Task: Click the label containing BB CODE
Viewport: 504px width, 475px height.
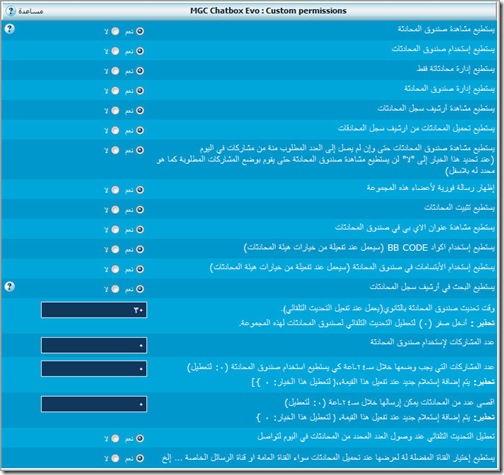Action: point(369,248)
